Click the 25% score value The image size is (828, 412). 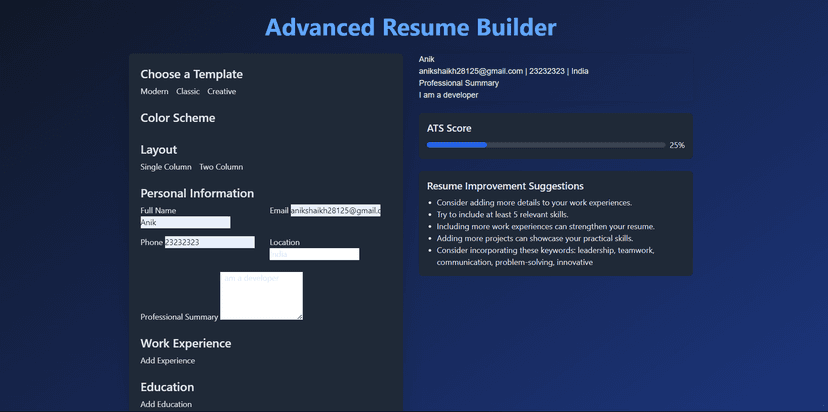point(677,145)
